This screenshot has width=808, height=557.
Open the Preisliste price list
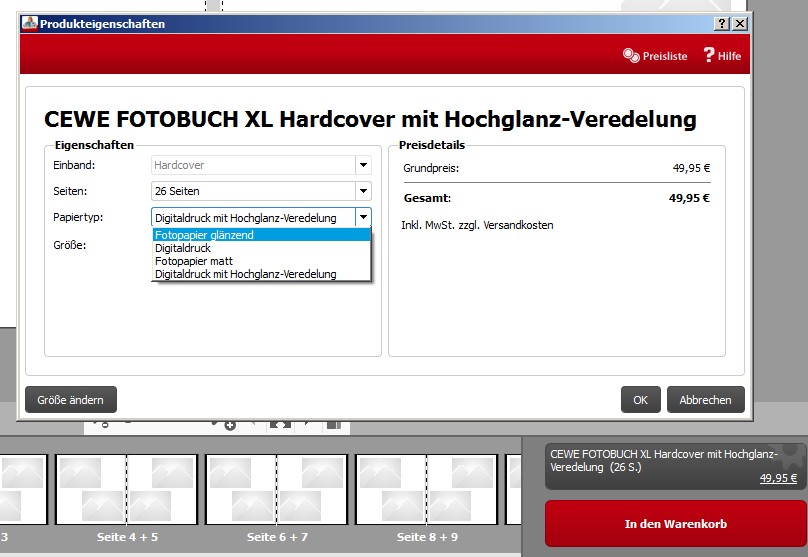[655, 56]
